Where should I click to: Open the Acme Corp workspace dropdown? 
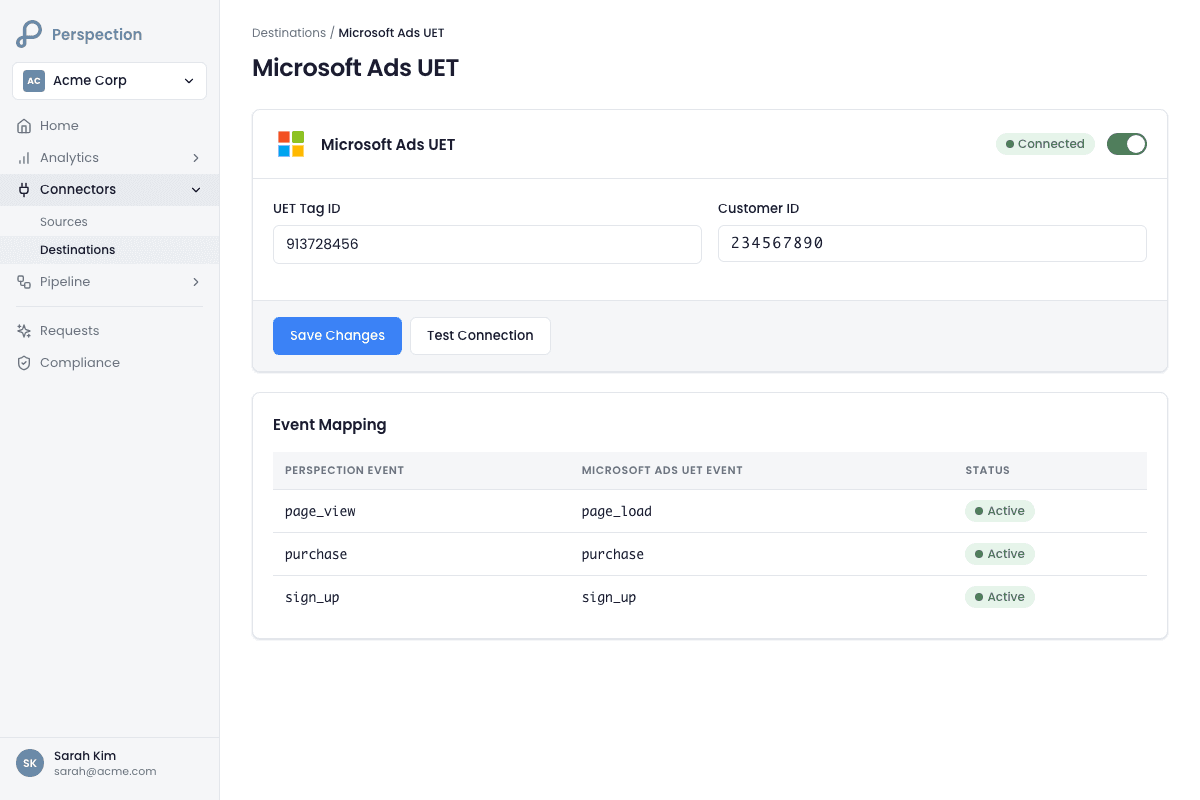(x=109, y=81)
